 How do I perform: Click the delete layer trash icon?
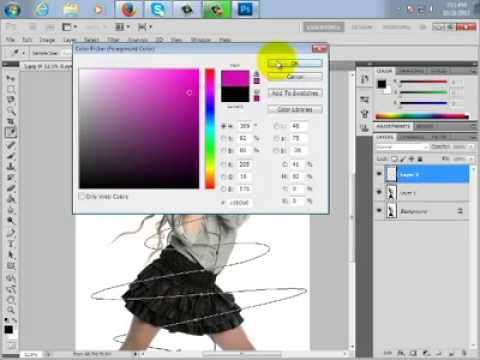tap(464, 353)
